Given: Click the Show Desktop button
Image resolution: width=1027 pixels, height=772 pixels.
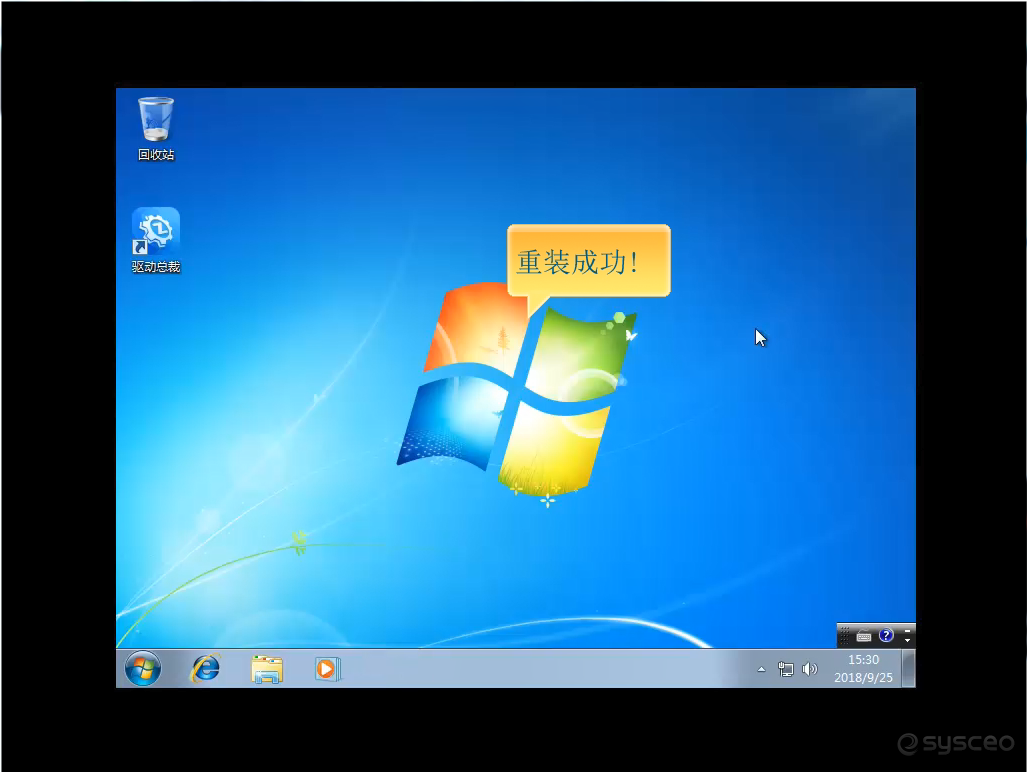Looking at the screenshot, I should (908, 669).
